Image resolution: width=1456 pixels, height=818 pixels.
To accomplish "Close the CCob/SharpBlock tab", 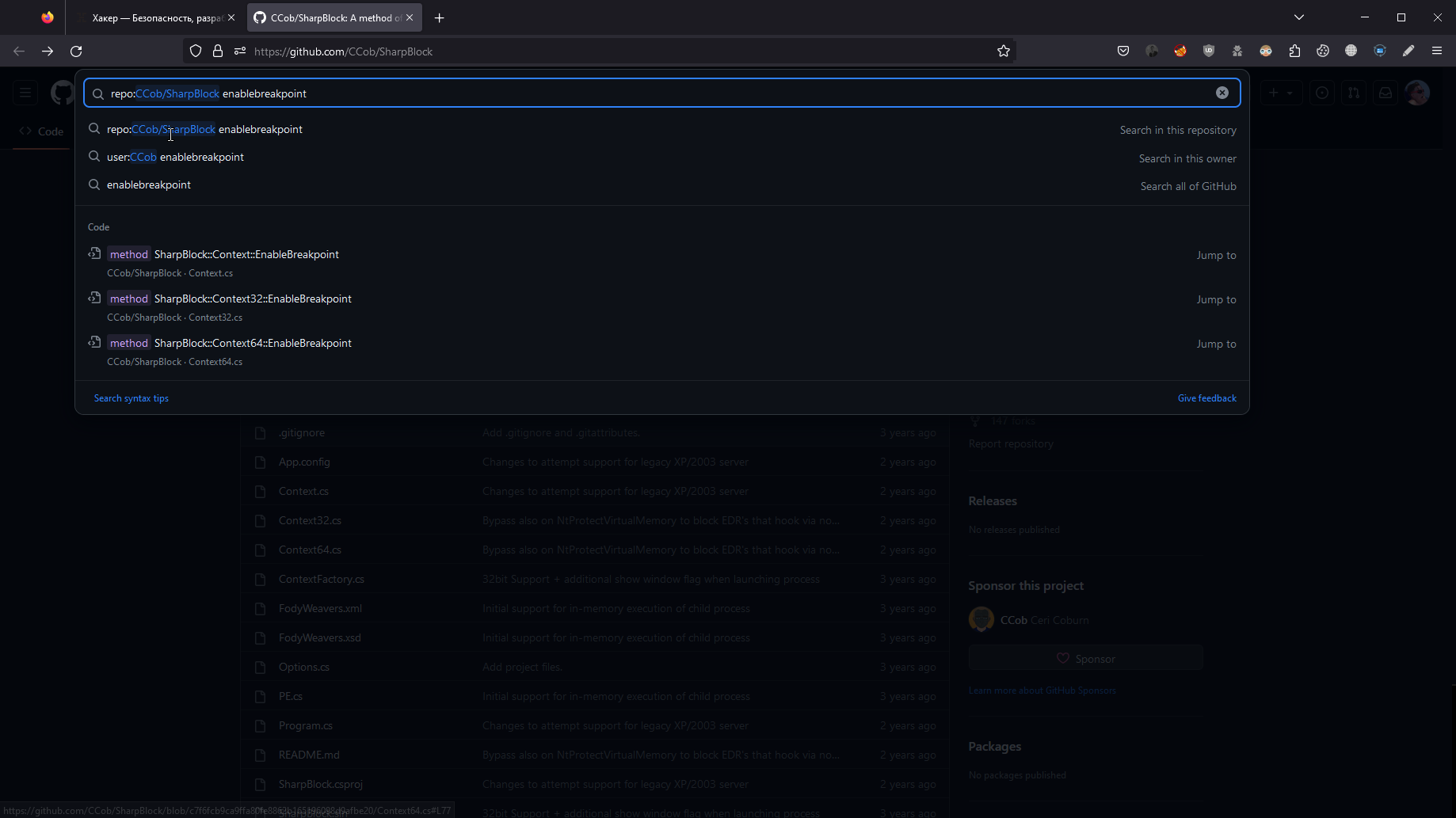I will [410, 17].
